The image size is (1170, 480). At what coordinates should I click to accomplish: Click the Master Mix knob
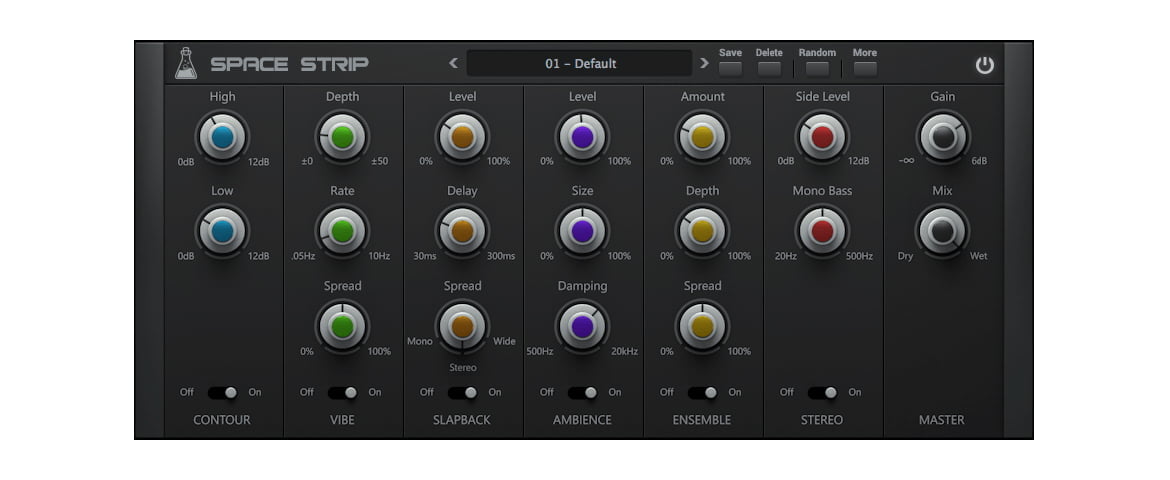[x=942, y=231]
